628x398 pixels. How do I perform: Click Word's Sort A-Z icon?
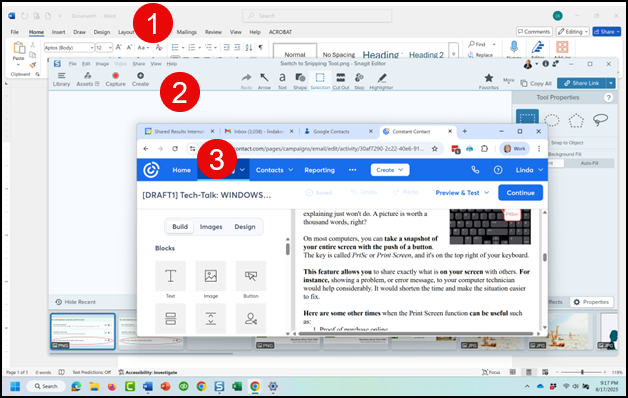coord(249,47)
